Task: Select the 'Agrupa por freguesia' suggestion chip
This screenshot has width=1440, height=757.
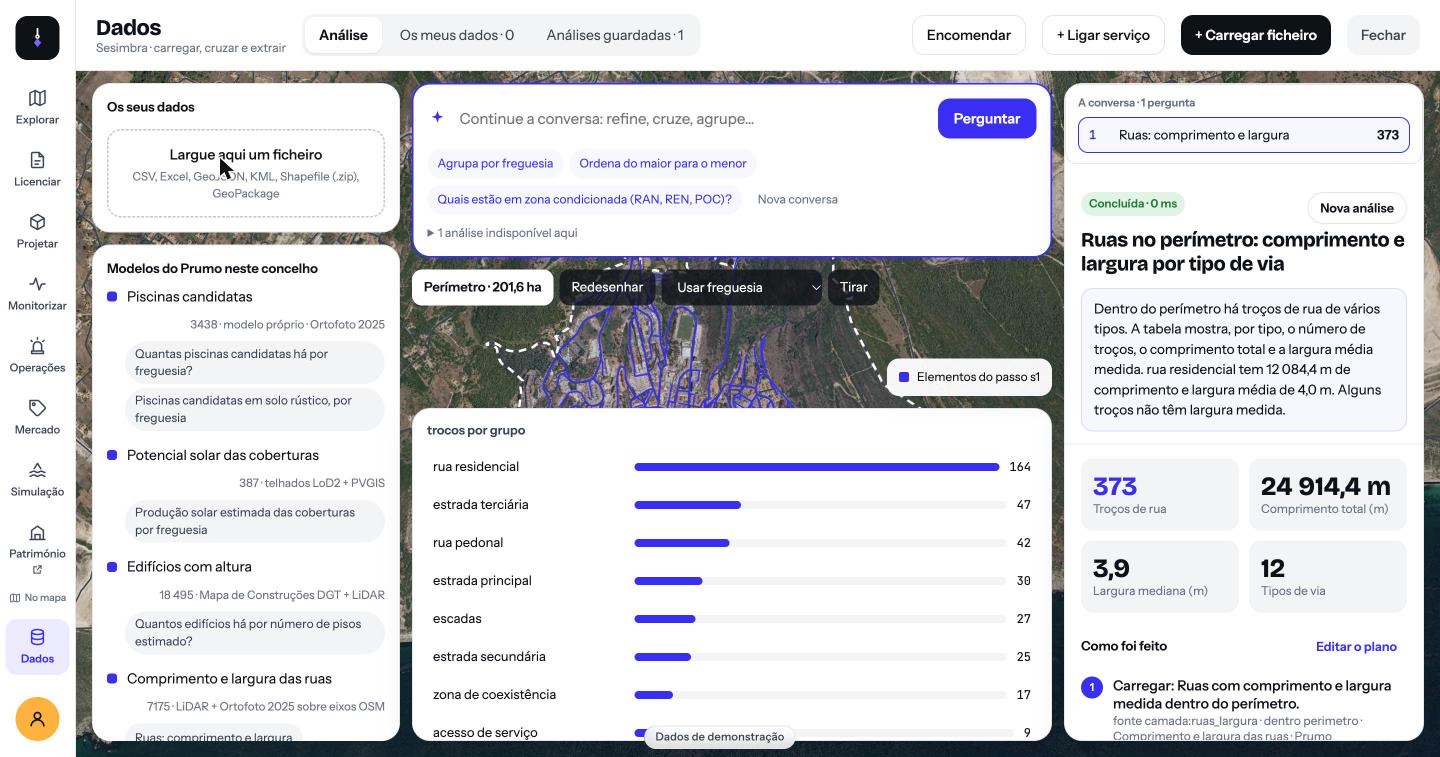Action: pos(495,163)
